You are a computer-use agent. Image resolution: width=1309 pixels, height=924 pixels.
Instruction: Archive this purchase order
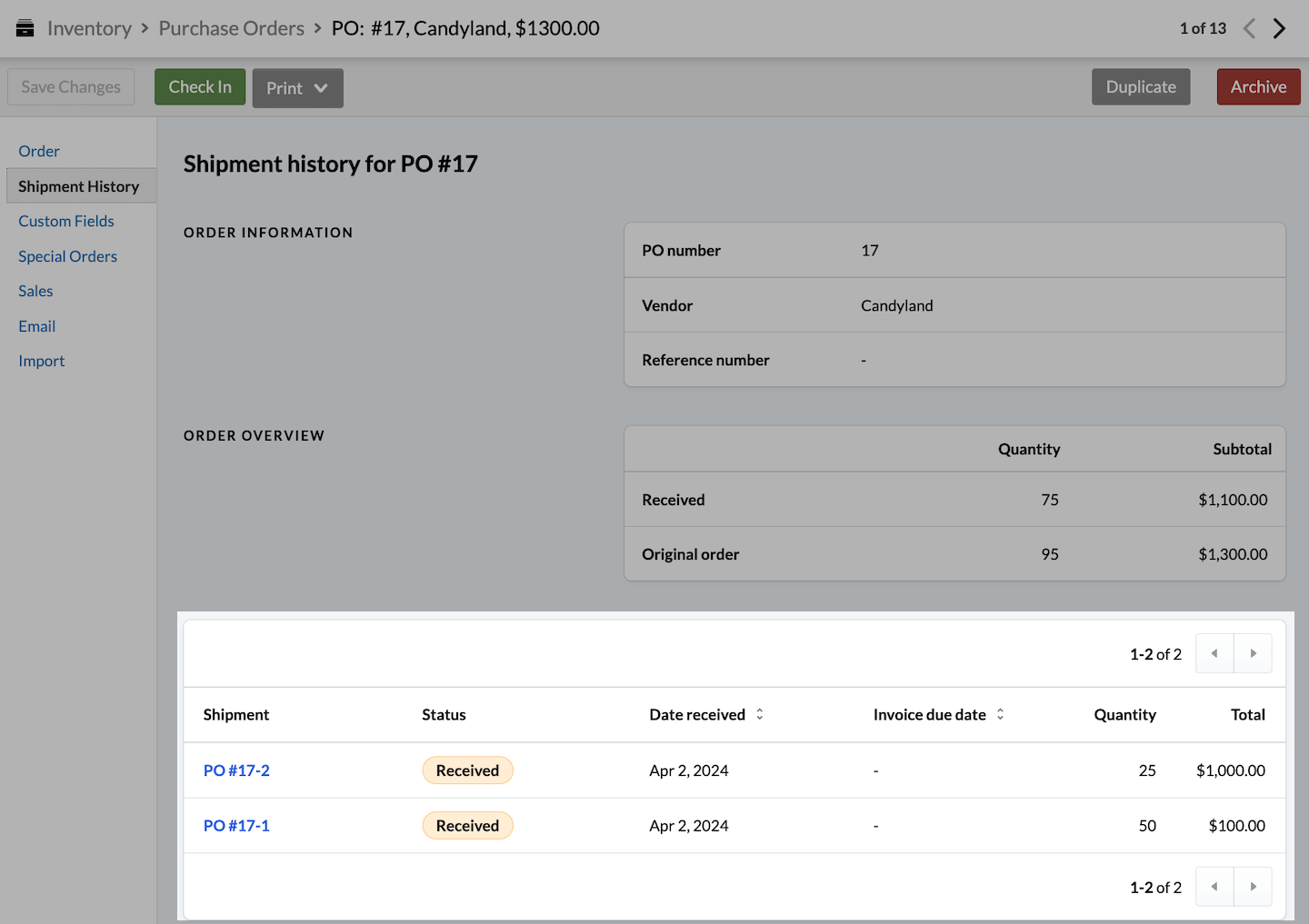tap(1258, 87)
